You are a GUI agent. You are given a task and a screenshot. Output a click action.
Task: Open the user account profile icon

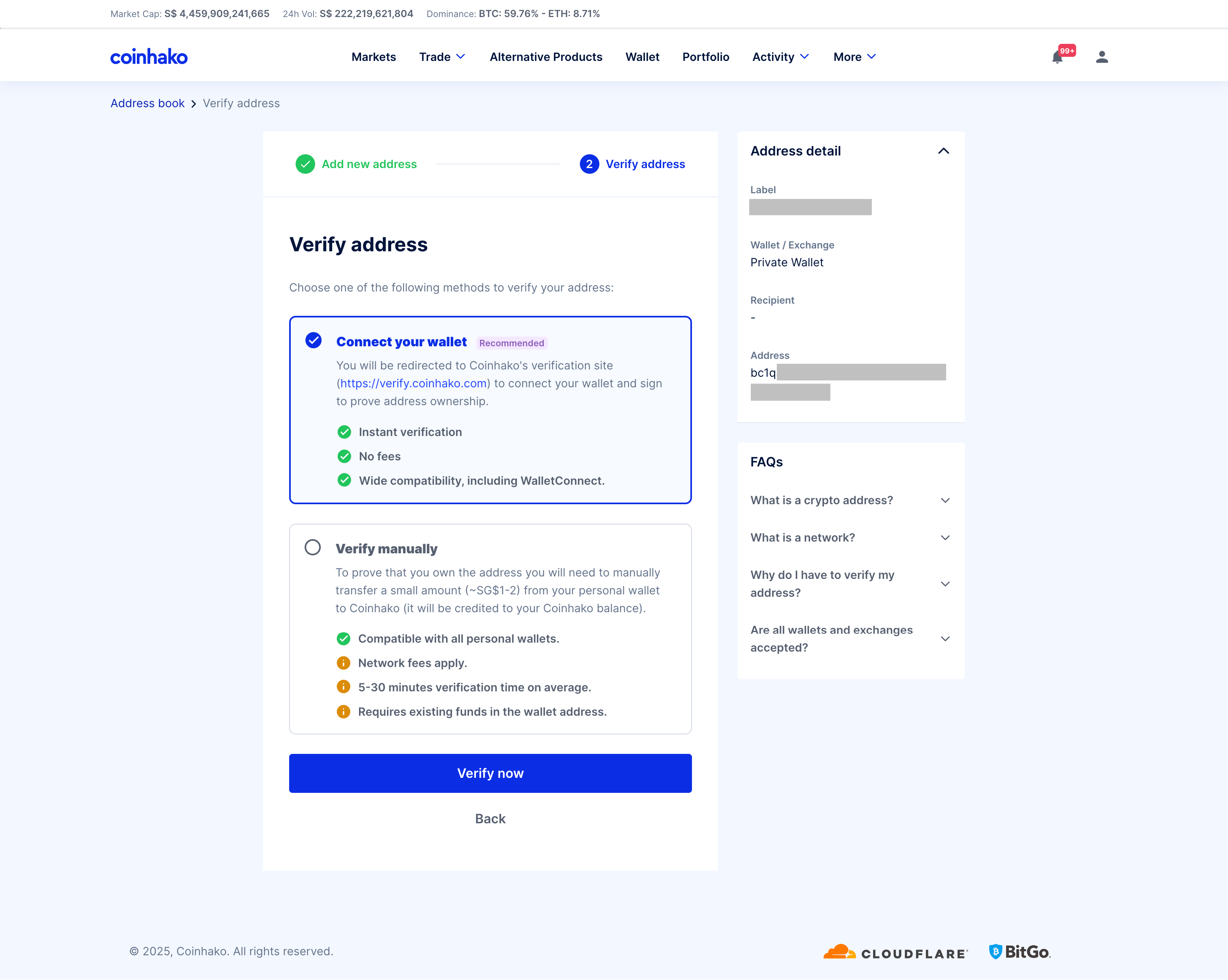pyautogui.click(x=1102, y=57)
